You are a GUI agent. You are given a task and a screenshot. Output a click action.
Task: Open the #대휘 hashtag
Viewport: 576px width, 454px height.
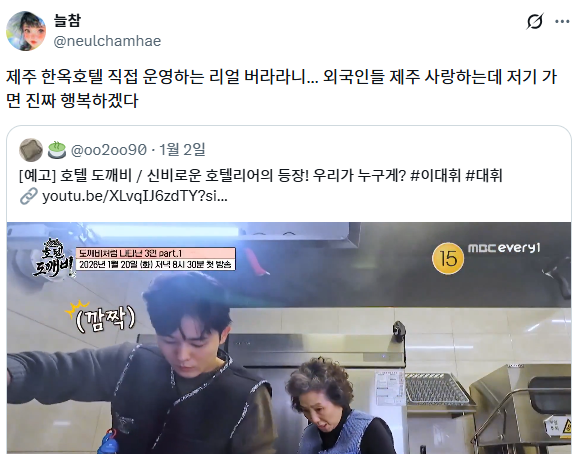[484, 176]
